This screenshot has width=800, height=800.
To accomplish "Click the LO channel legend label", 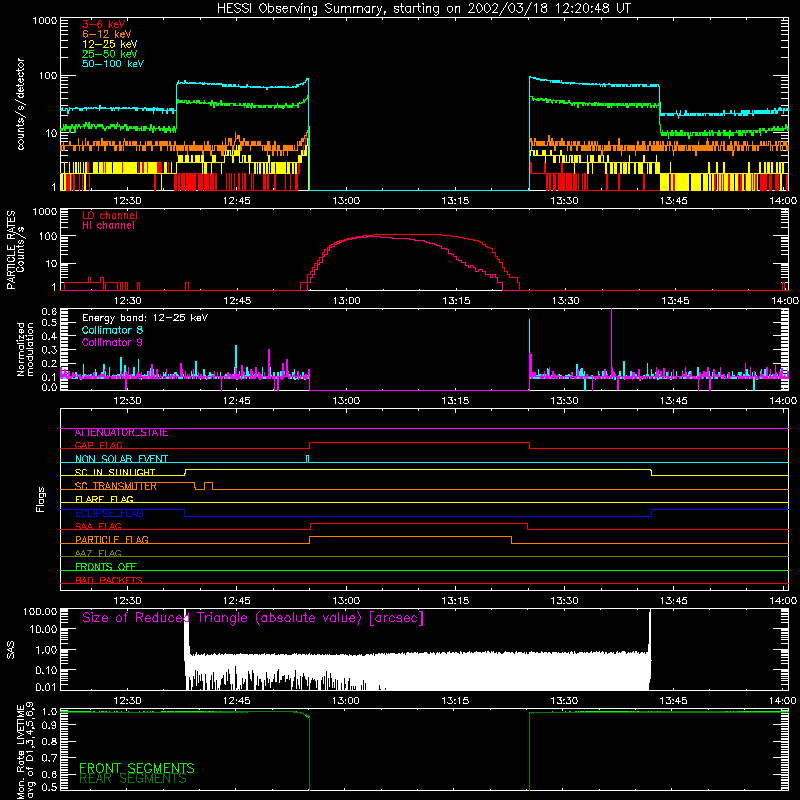I will [x=110, y=216].
